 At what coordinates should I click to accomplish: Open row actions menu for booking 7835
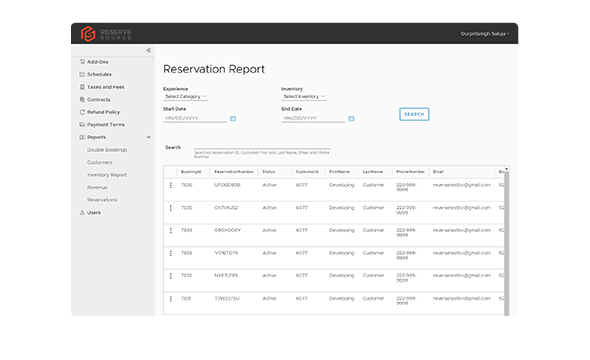171,208
